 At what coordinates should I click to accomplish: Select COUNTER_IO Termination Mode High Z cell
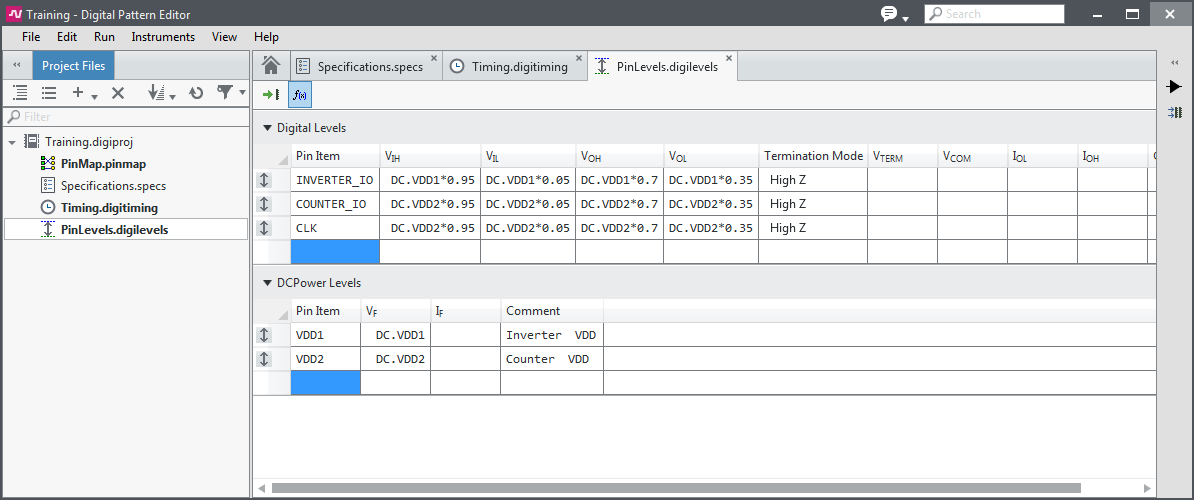tap(812, 204)
